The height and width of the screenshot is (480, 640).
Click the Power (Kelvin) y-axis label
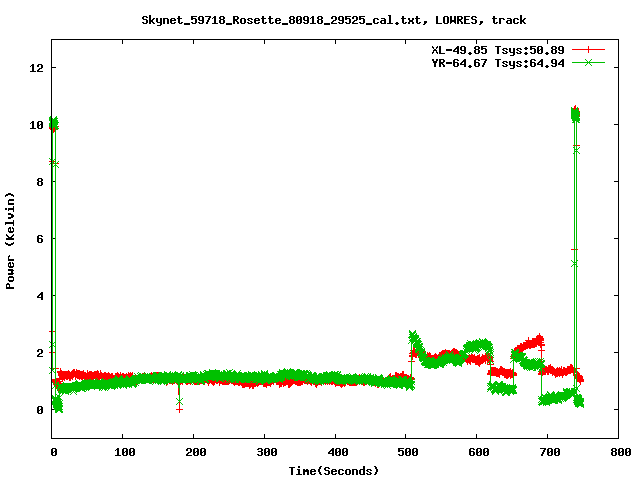[x=10, y=241]
